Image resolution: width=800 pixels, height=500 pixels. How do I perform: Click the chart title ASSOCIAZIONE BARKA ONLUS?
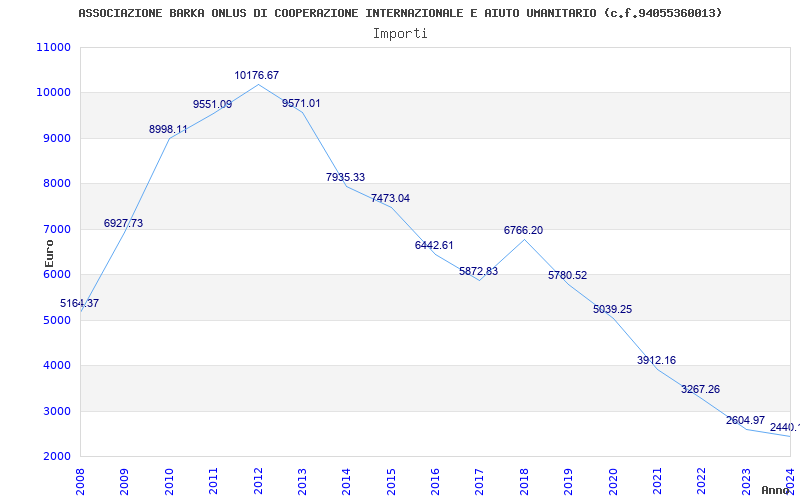401,13
